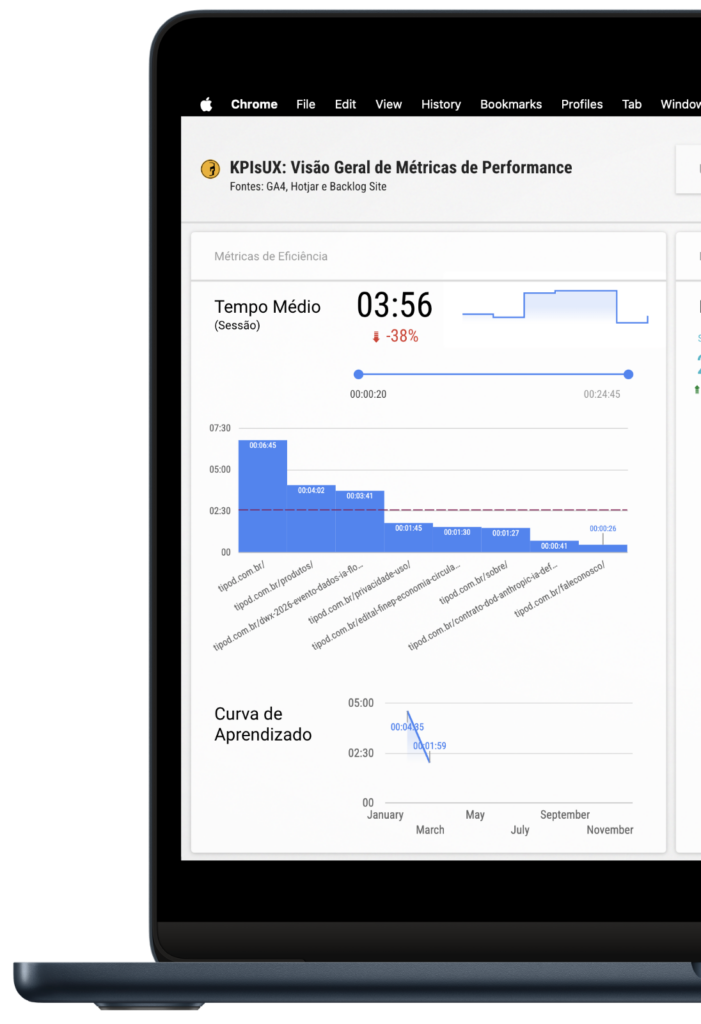Click the red down-arrow next to -38%
The width and height of the screenshot is (701, 1024).
[376, 337]
